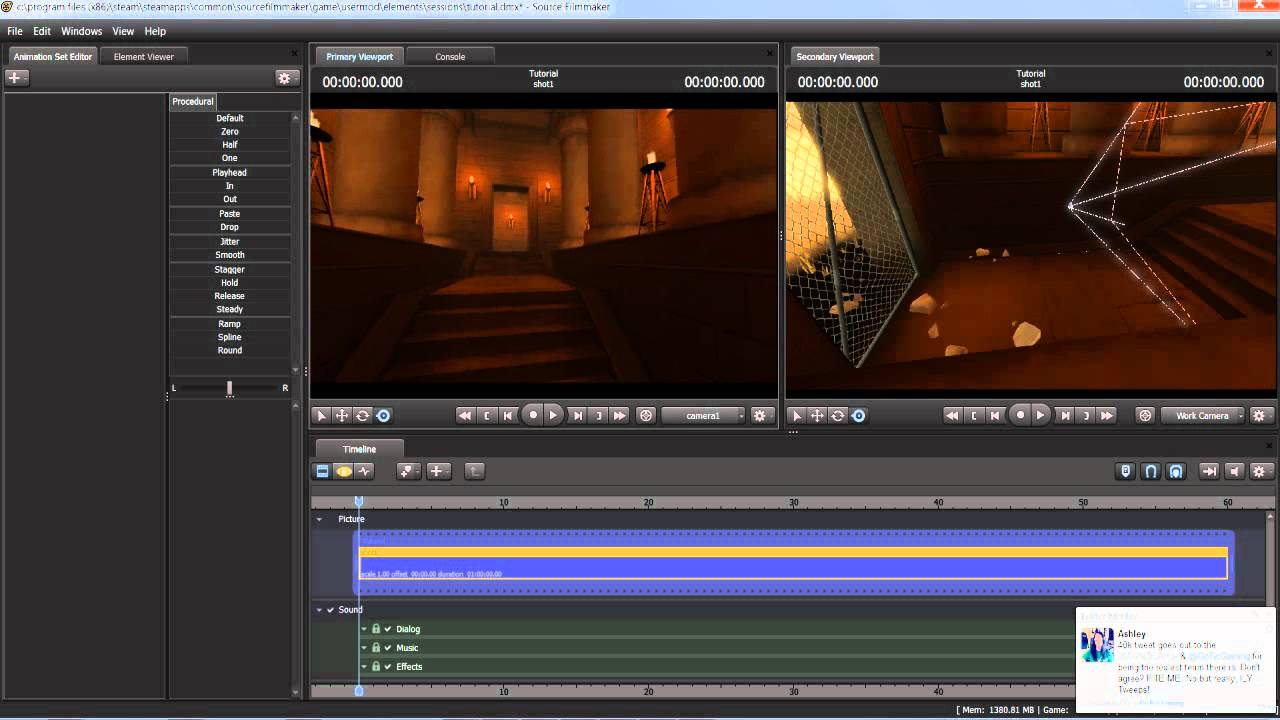Collapse the Dialog track
The height and width of the screenshot is (720, 1280).
click(364, 629)
